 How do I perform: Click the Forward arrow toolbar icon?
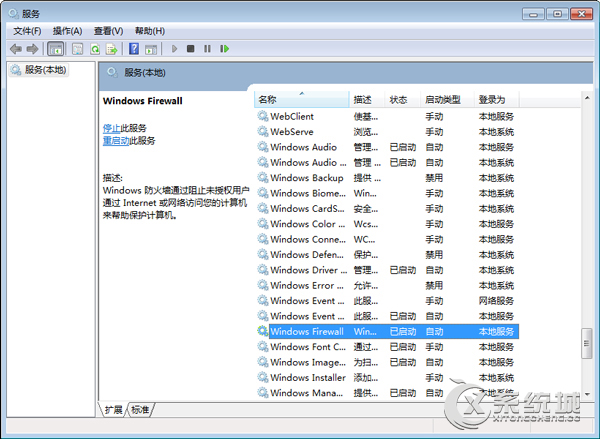(33, 49)
